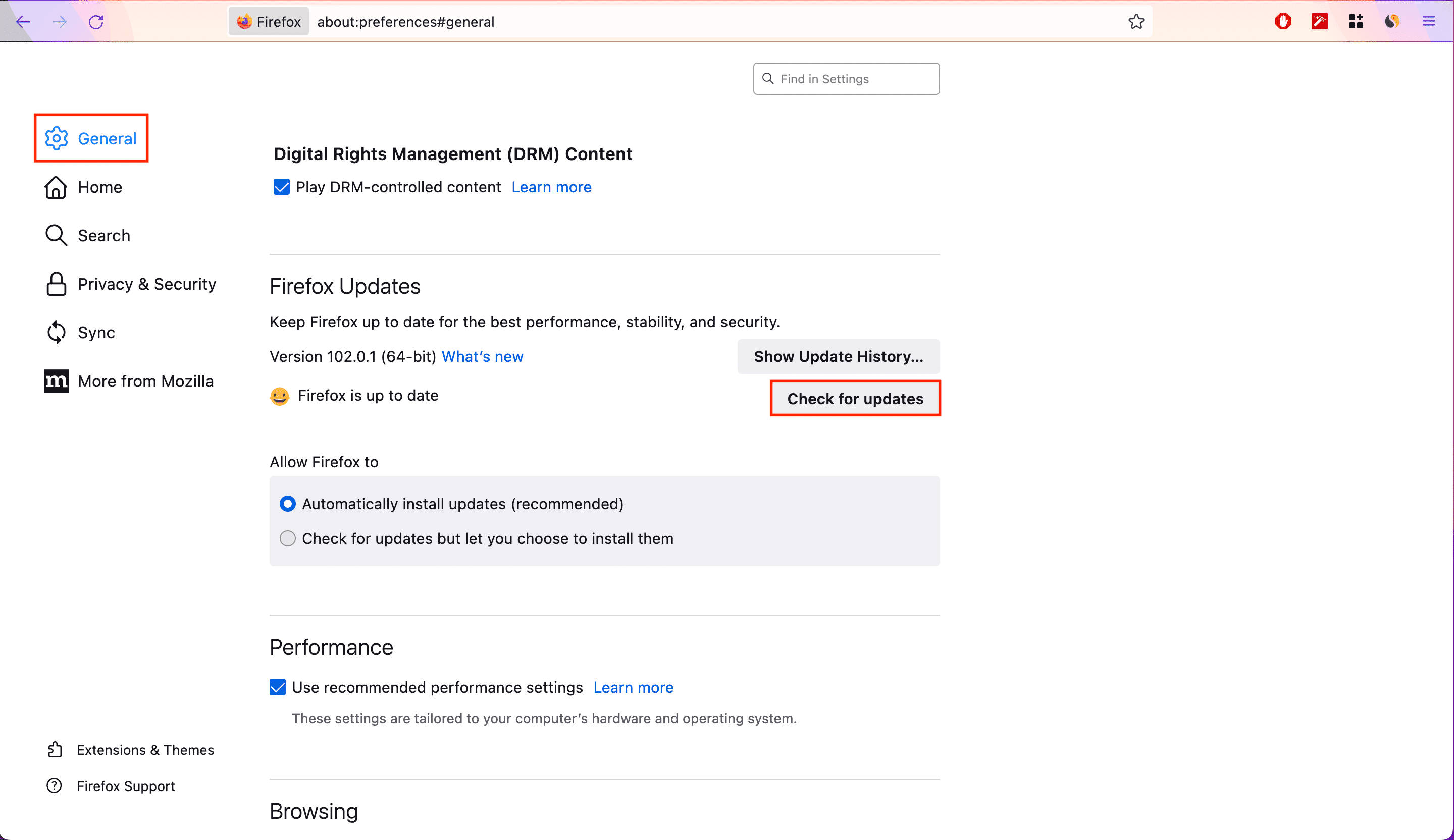This screenshot has width=1454, height=840.
Task: Open the uBlock Origin shield extension
Action: pos(1283,22)
